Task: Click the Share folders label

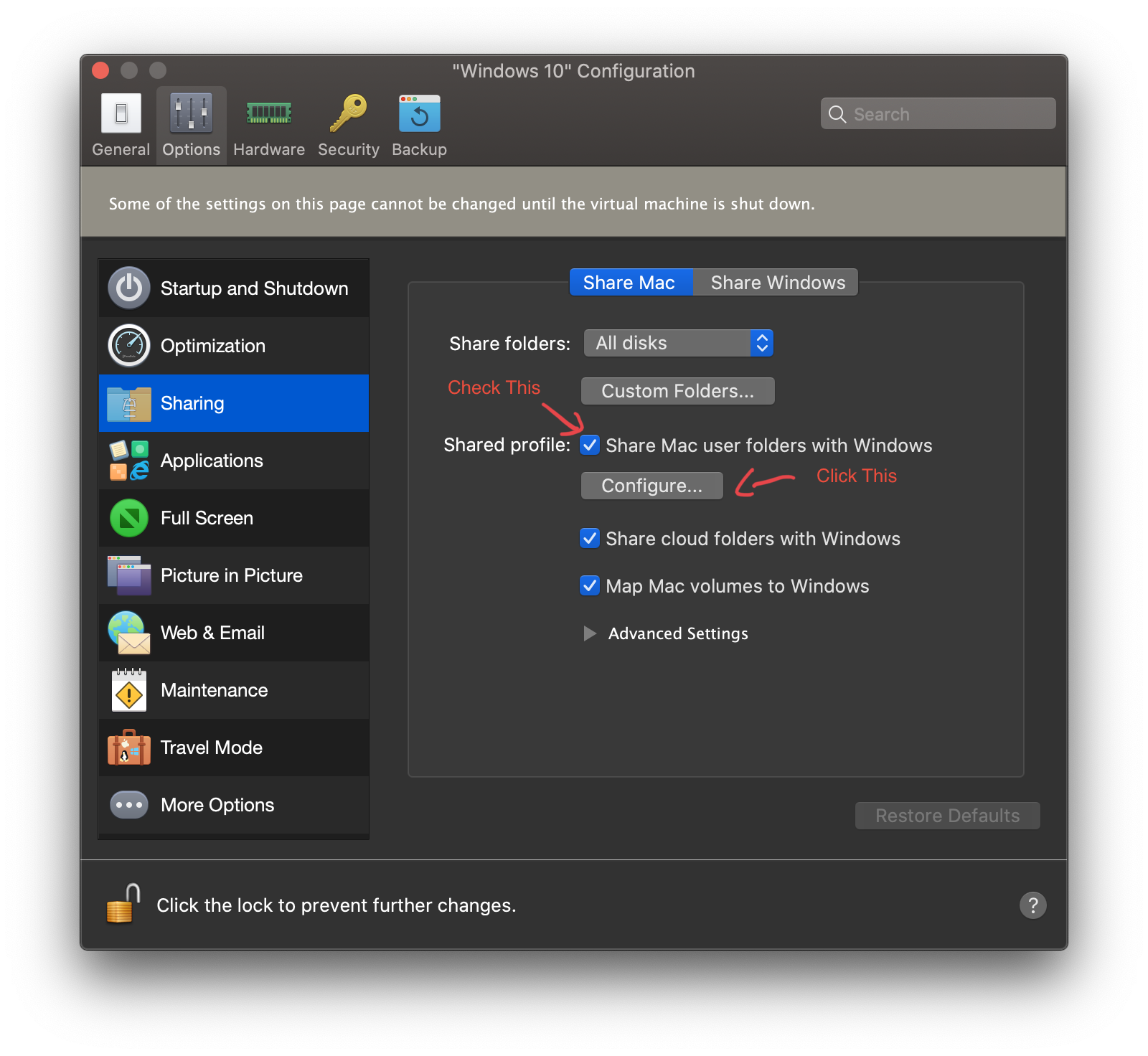Action: coord(509,344)
